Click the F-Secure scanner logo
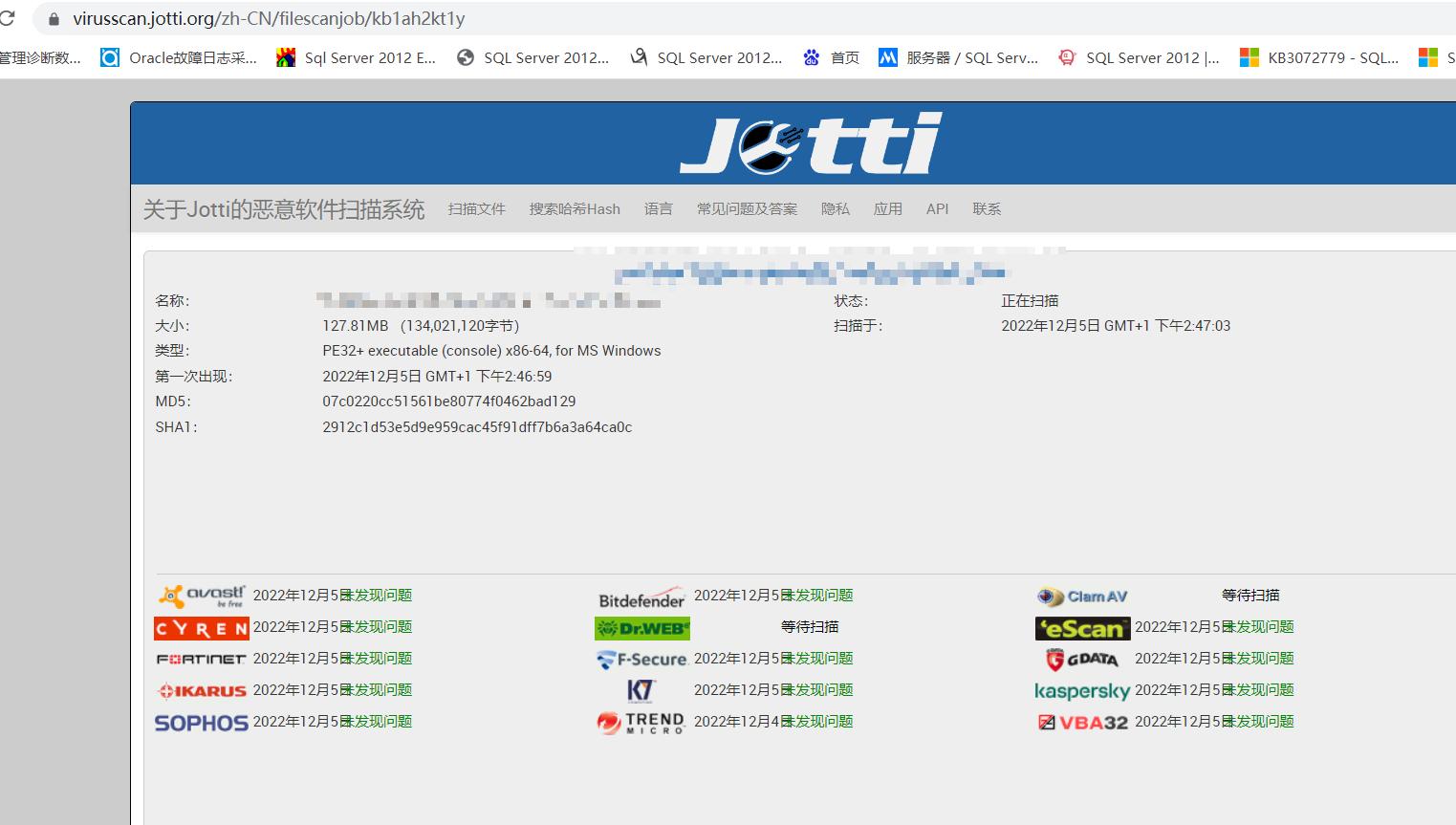The width and height of the screenshot is (1456, 825). coord(641,659)
